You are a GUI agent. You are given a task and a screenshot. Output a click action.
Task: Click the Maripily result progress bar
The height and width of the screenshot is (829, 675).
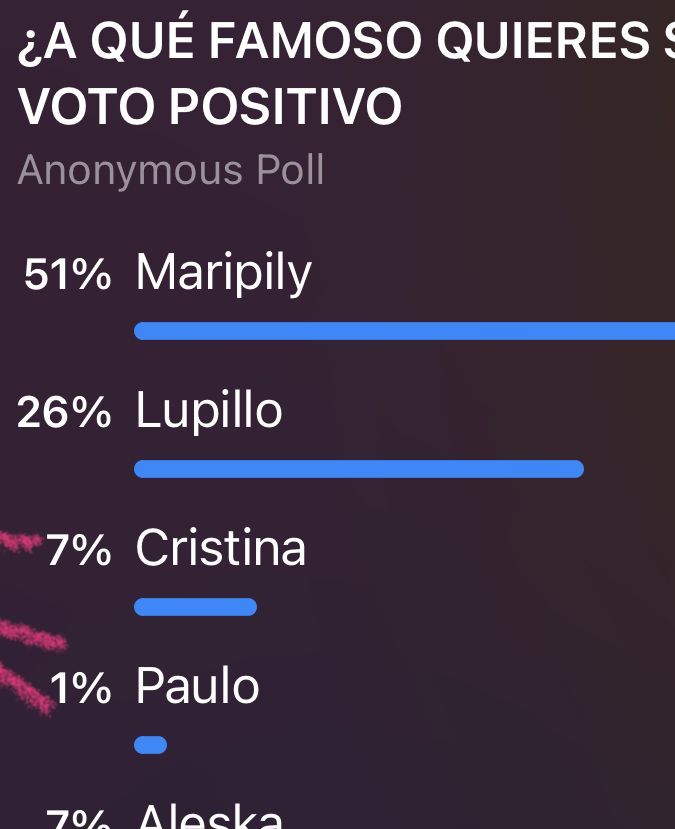[x=404, y=331]
